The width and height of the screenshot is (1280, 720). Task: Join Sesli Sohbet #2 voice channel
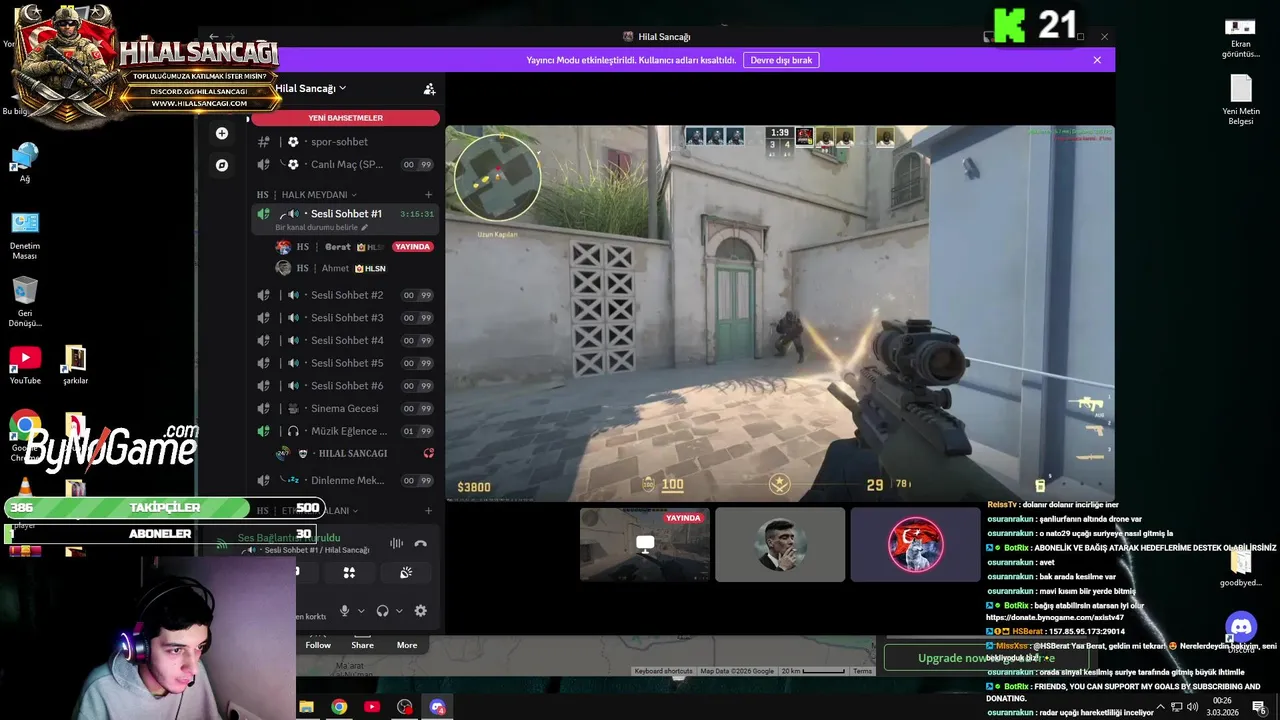[345, 295]
